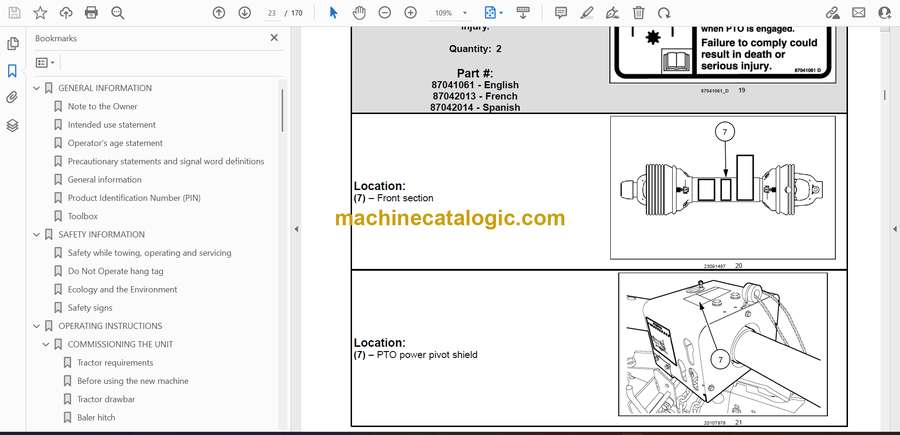Click the upload to cloud icon
Screen dimensions: 900x435
pyautogui.click(x=66, y=13)
